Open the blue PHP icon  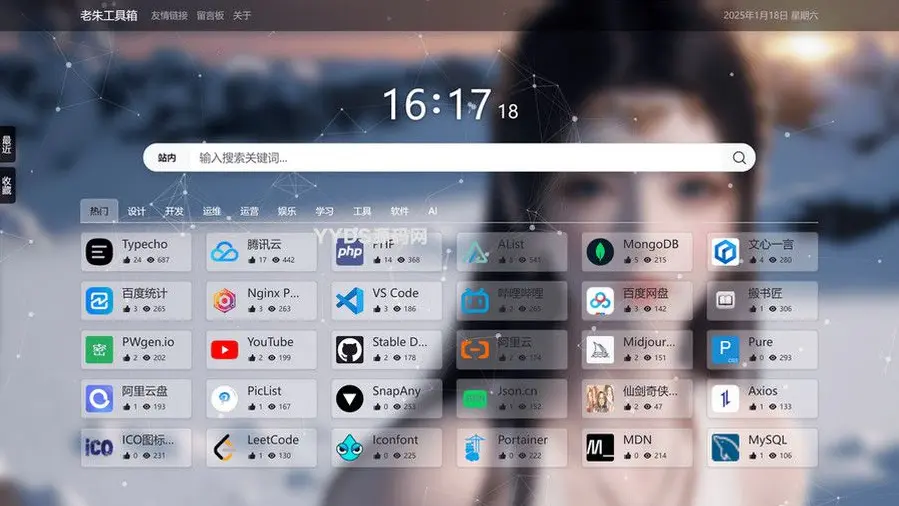(x=350, y=252)
